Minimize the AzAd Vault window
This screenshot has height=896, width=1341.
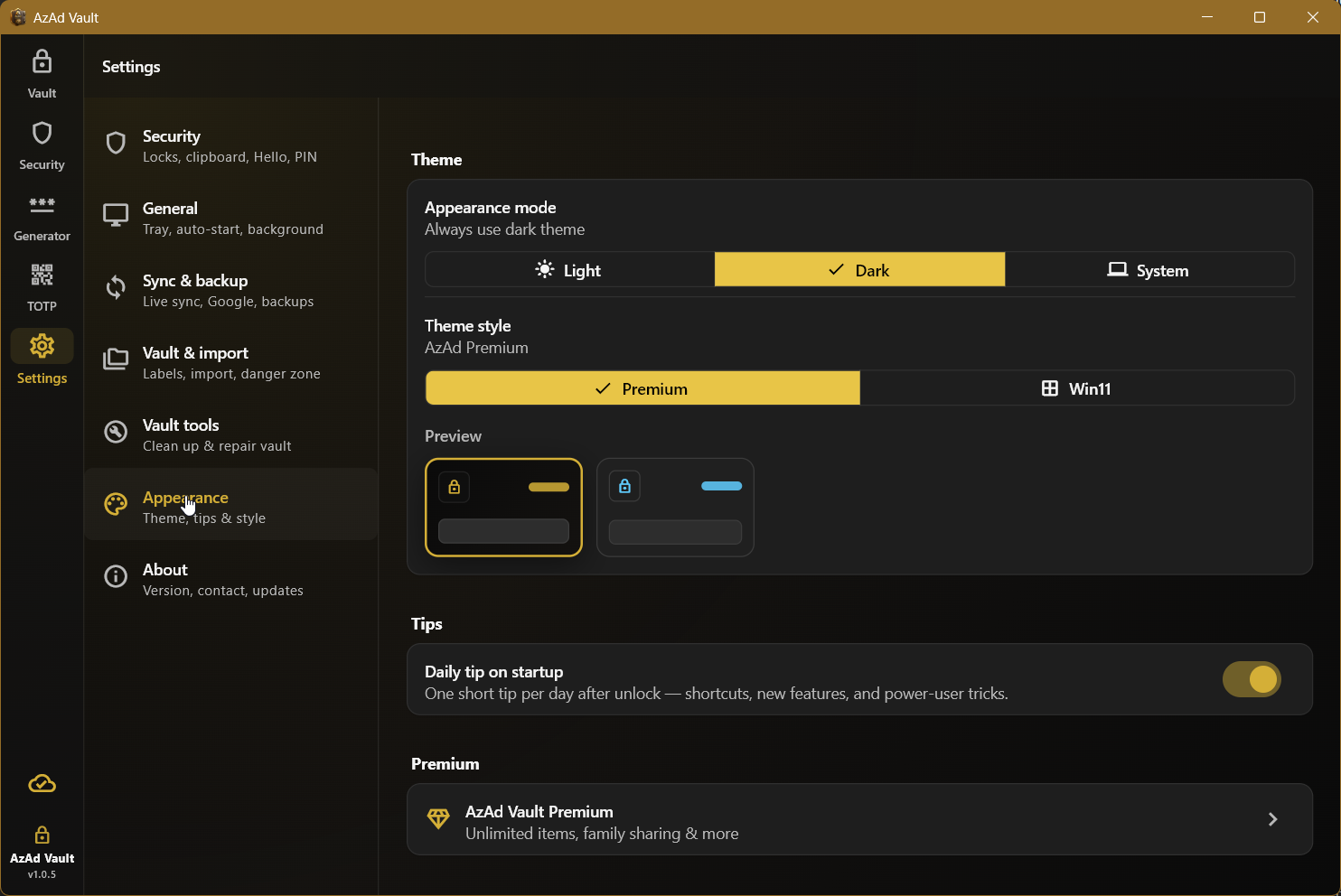pos(1207,17)
